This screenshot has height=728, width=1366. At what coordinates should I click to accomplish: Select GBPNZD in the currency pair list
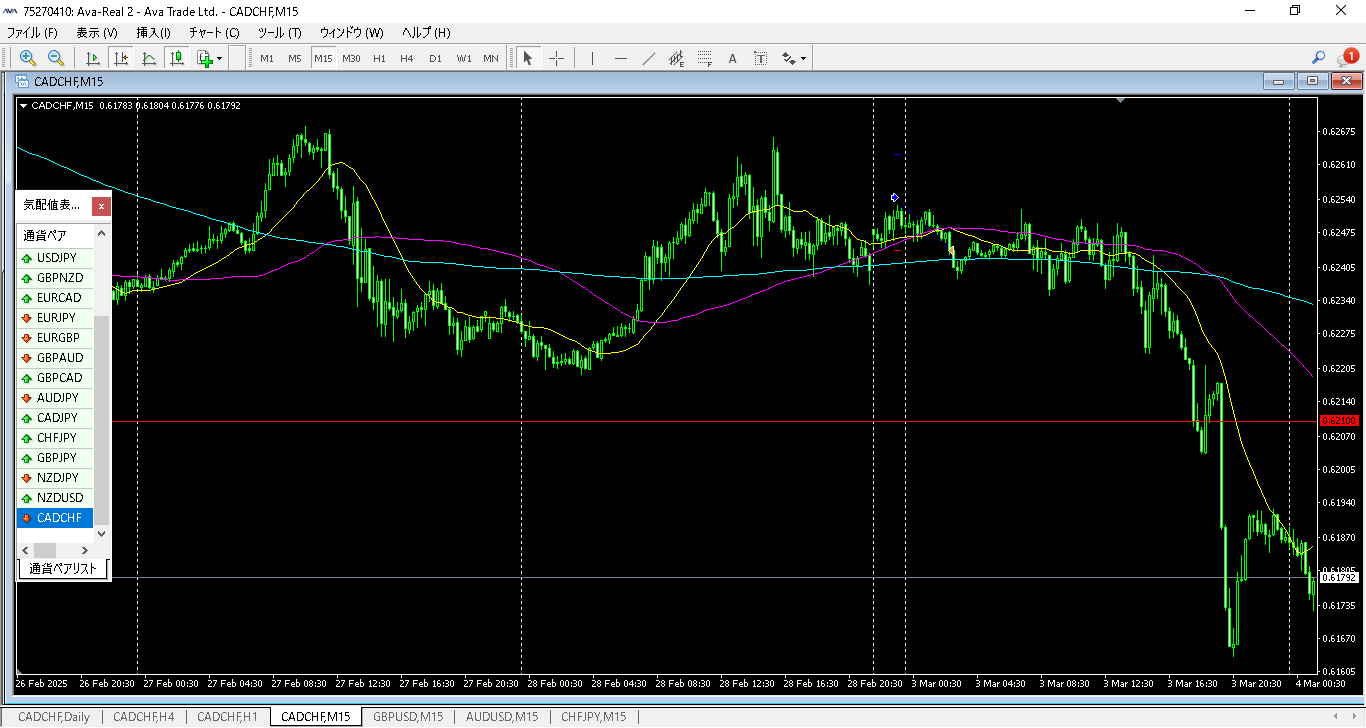[56, 278]
